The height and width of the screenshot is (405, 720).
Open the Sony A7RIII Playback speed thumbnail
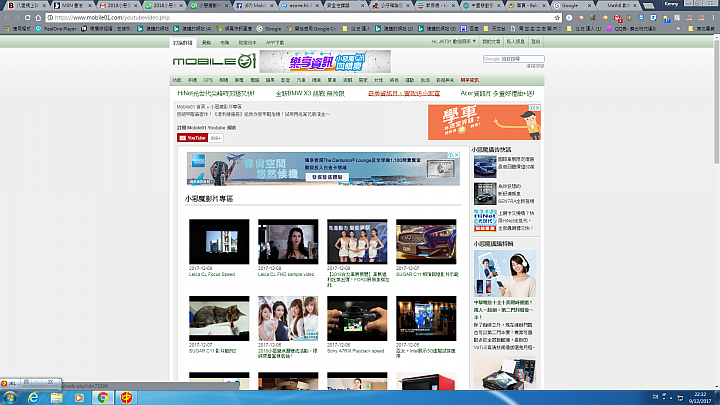click(357, 318)
